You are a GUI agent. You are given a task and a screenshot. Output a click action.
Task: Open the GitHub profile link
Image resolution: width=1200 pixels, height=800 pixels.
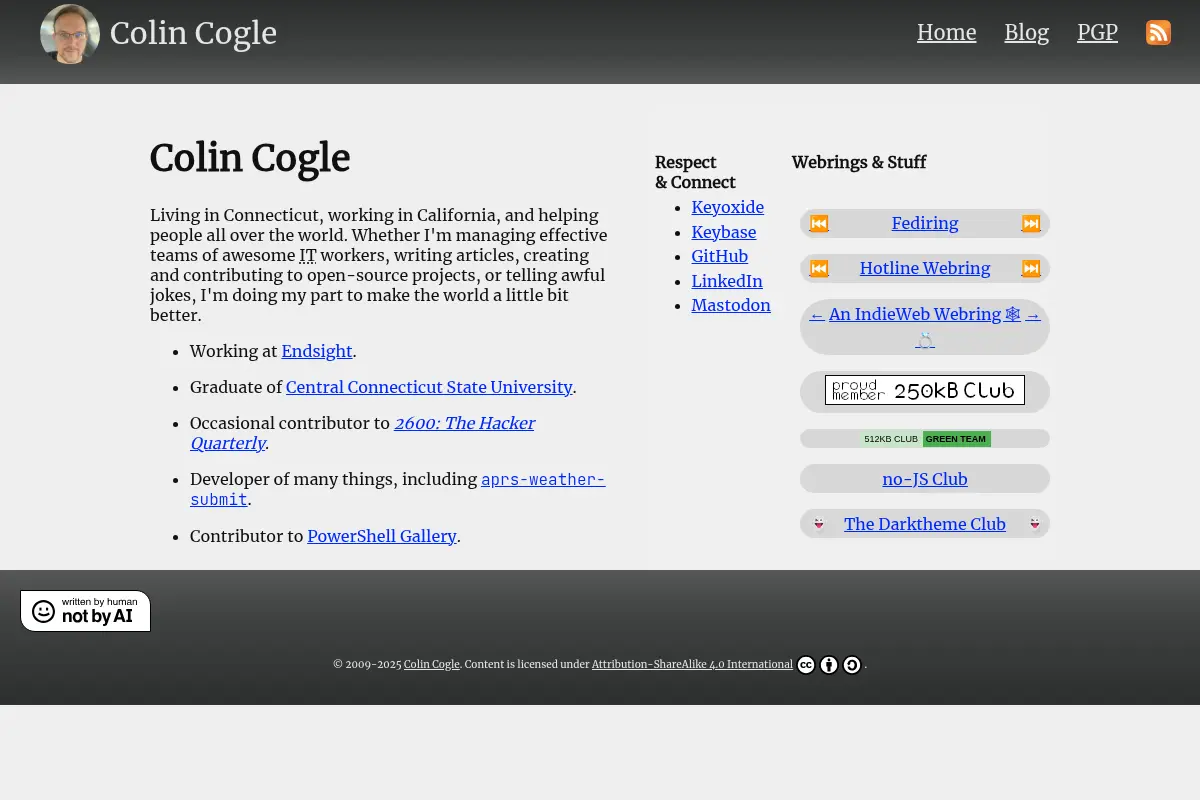point(720,256)
